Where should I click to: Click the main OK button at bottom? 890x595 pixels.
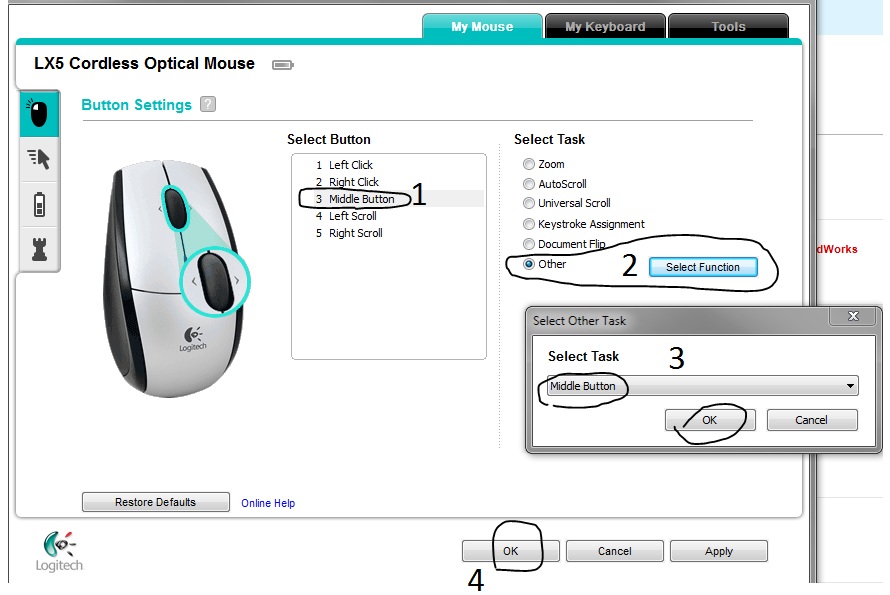[x=510, y=551]
